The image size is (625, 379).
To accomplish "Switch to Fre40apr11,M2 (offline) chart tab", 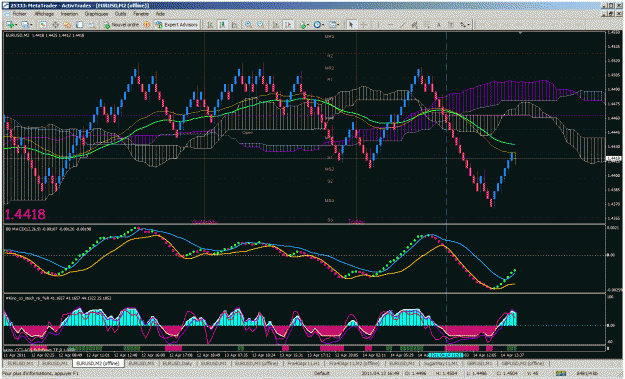I will (355, 363).
